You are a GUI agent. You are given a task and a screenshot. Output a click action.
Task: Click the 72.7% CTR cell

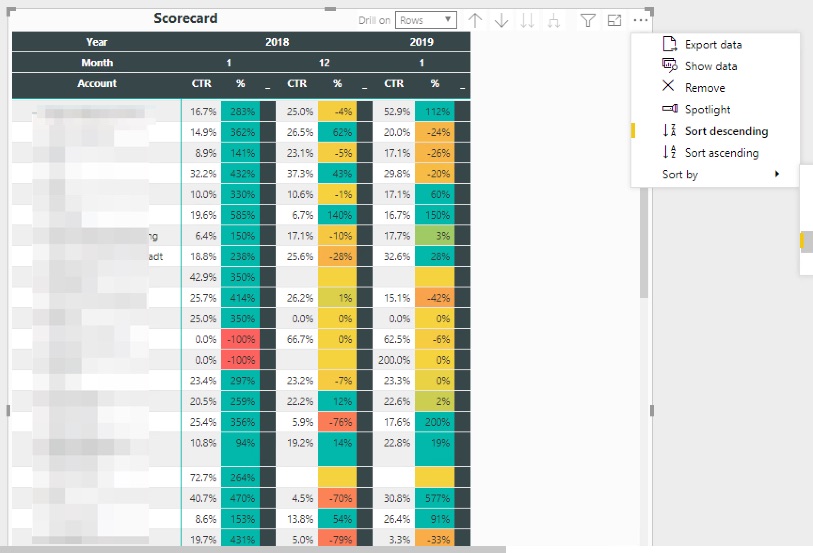coord(202,477)
